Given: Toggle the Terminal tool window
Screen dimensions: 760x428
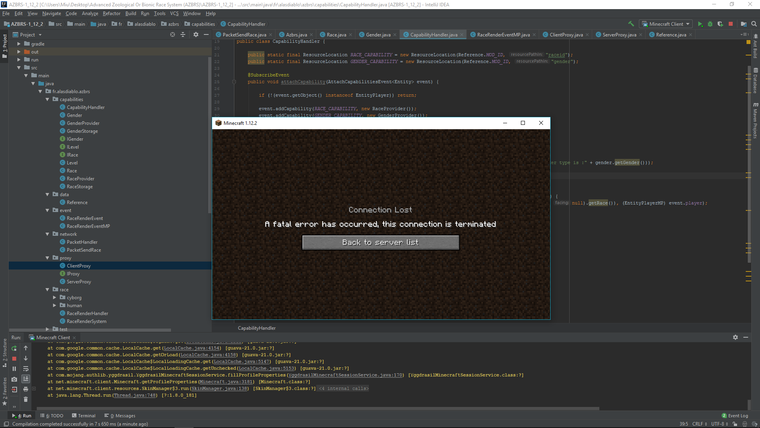Looking at the screenshot, I should point(85,416).
